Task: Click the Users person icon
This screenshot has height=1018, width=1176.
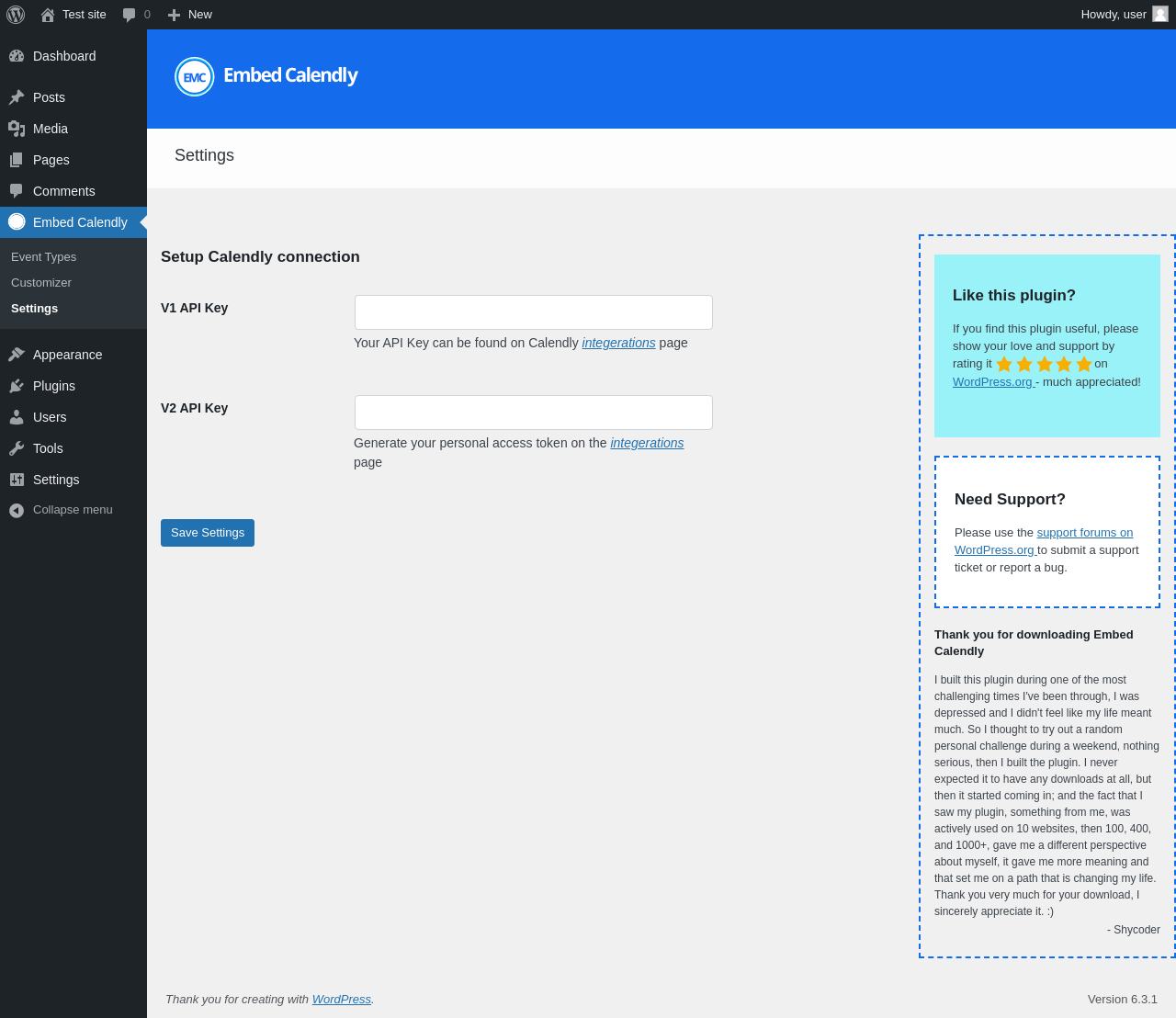Action: [17, 417]
